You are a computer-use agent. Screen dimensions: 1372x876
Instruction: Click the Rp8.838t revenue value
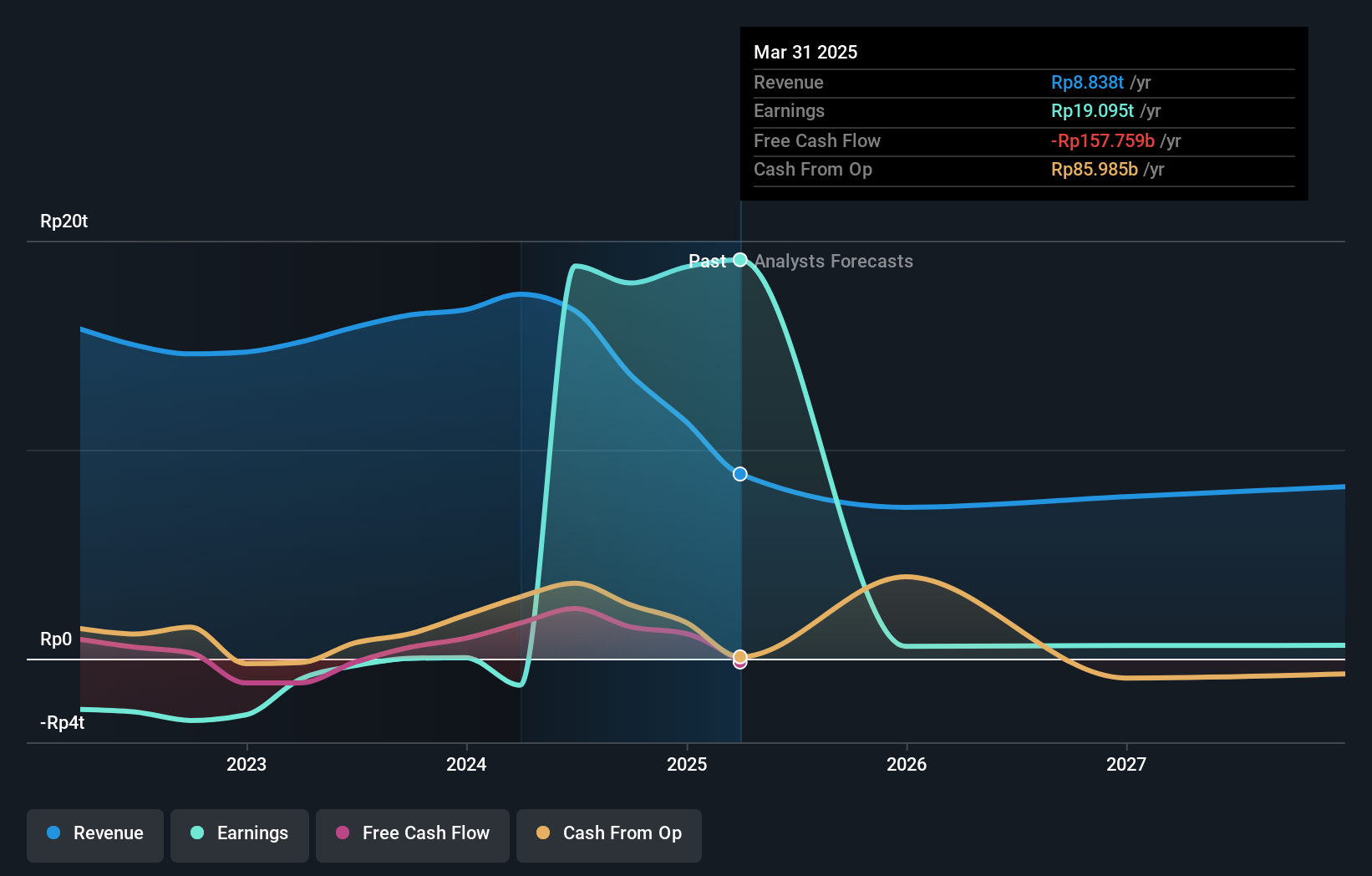coord(1087,82)
